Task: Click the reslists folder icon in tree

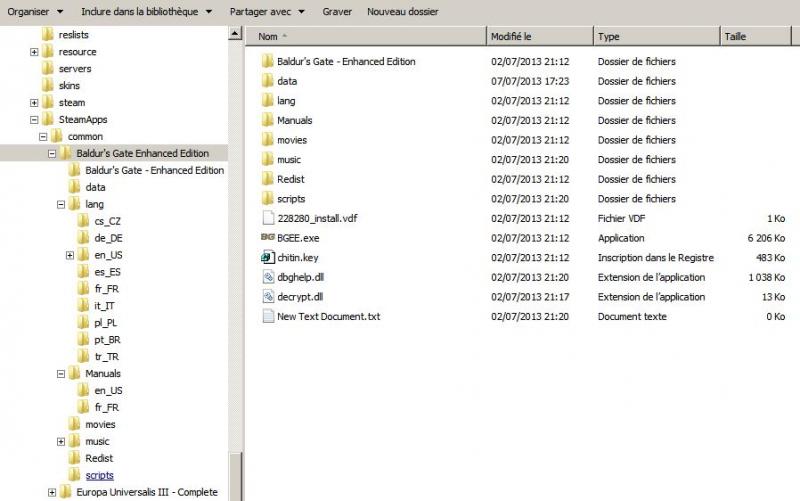Action: tap(47, 34)
